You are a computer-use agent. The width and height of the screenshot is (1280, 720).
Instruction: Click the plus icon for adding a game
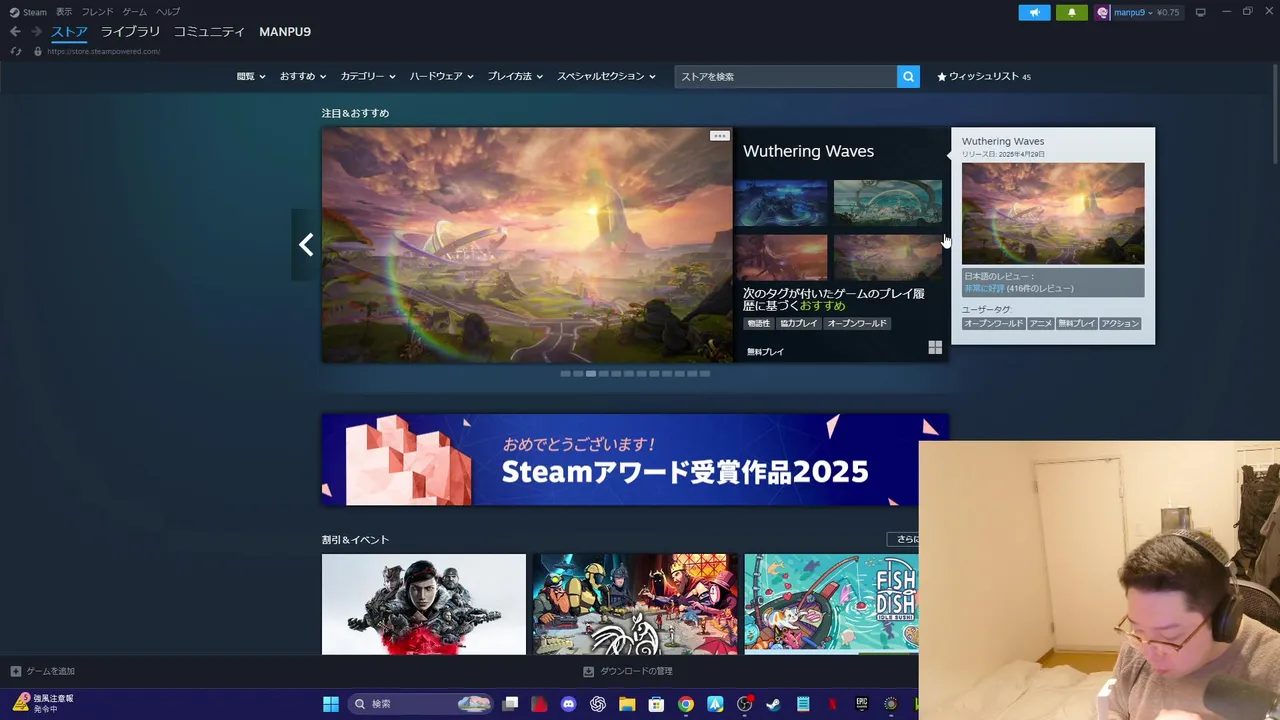pyautogui.click(x=15, y=671)
